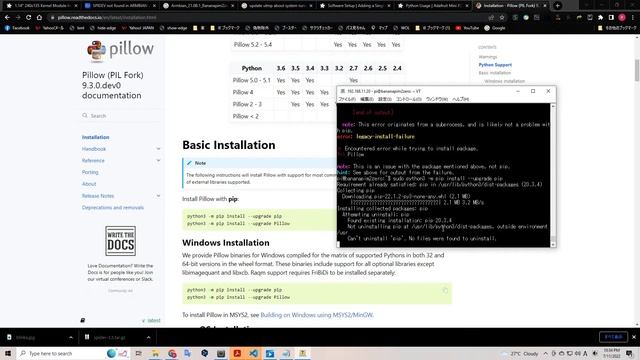Open the Porting sidebar link
This screenshot has width=640, height=360.
coord(90,172)
